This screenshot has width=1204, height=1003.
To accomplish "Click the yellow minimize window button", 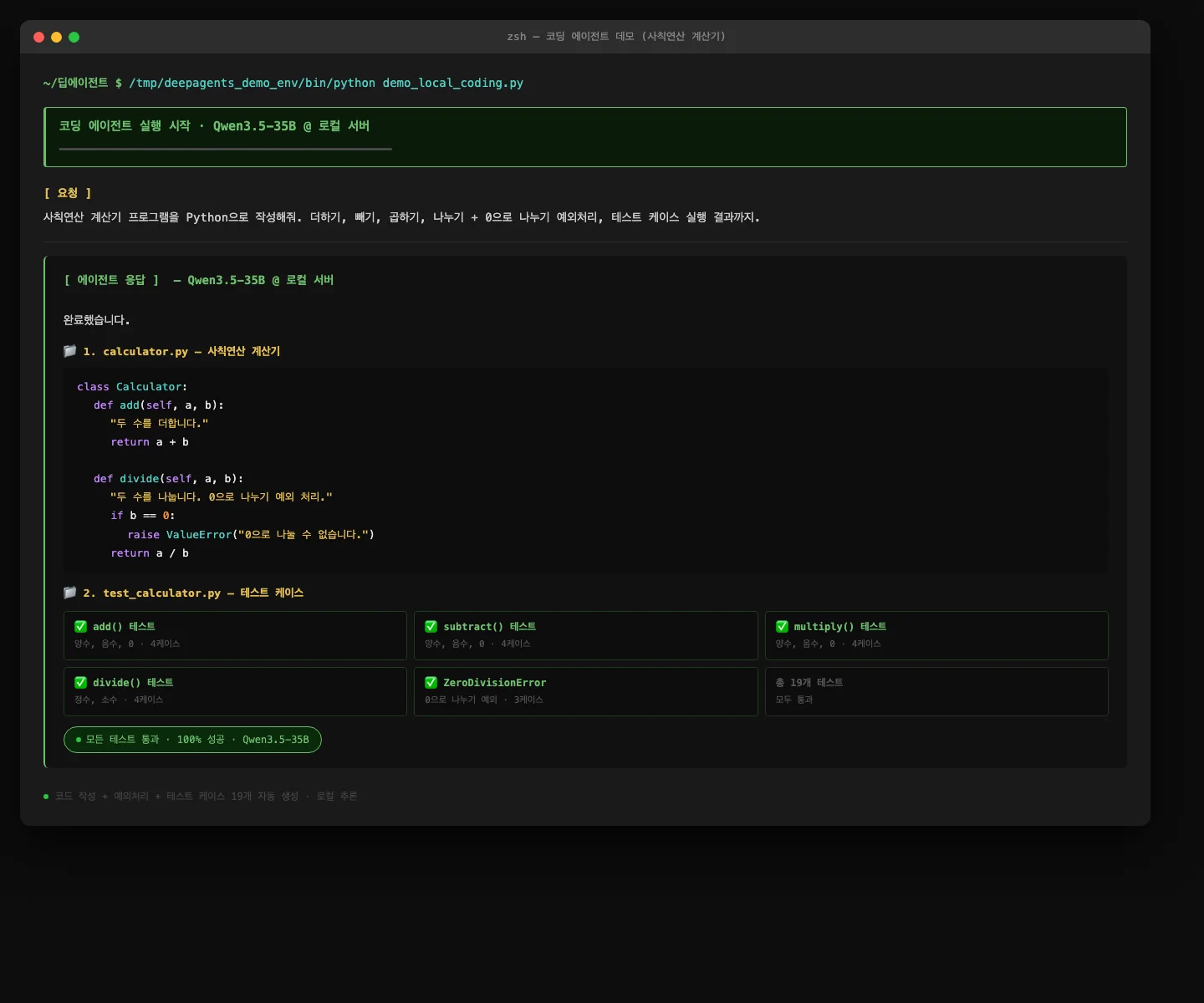I will (56, 37).
